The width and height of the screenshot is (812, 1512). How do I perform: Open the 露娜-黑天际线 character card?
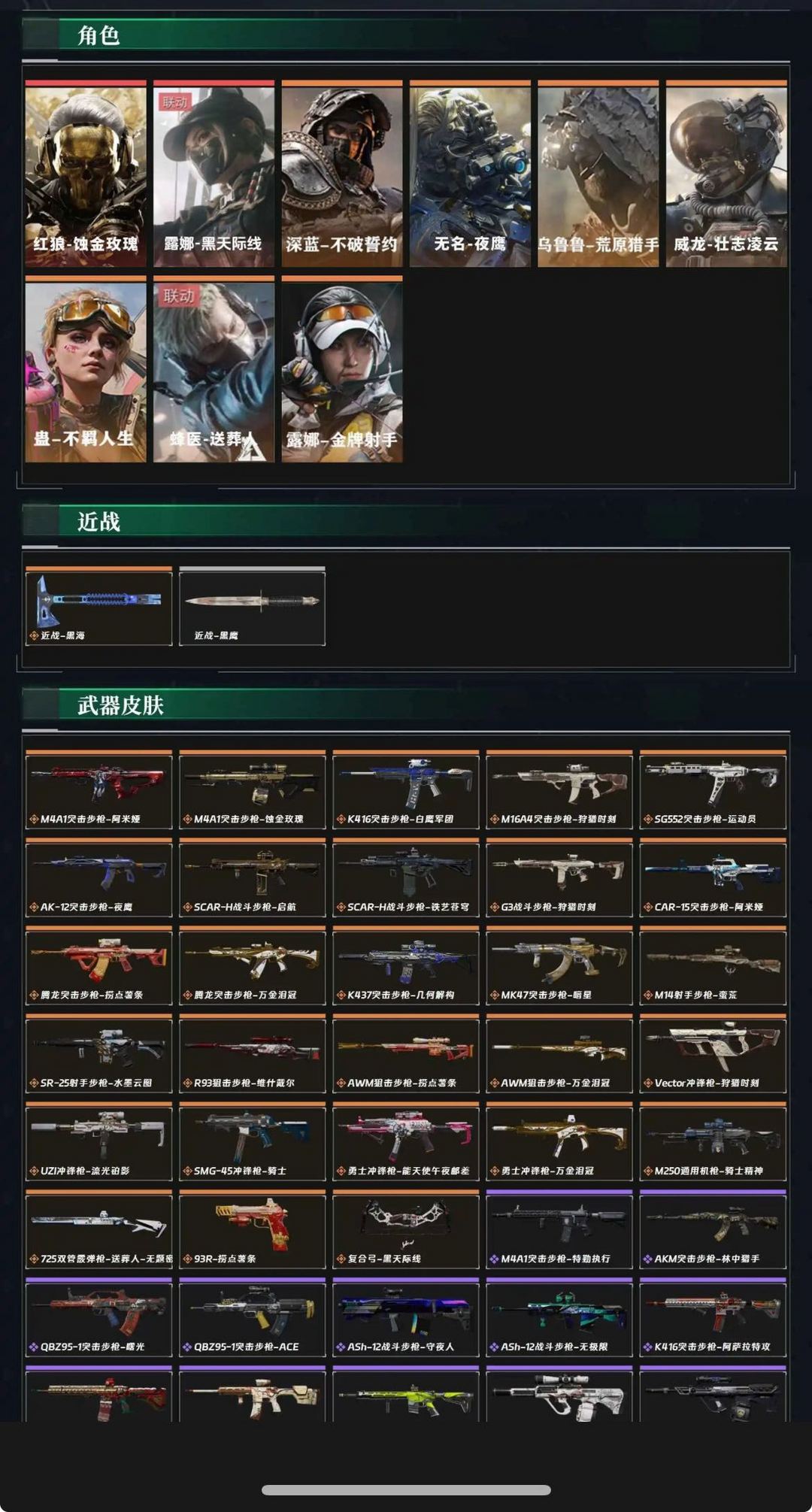point(214,174)
